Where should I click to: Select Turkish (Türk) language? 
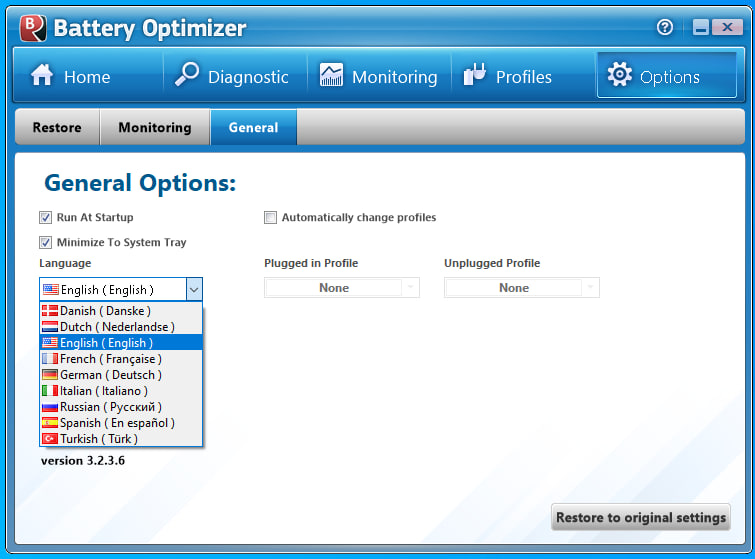[121, 439]
